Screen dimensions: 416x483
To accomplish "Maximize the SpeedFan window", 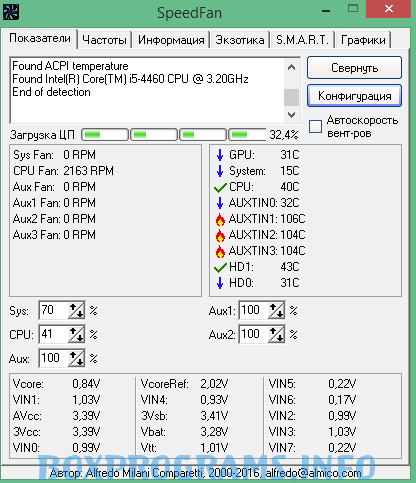I will coord(353,9).
